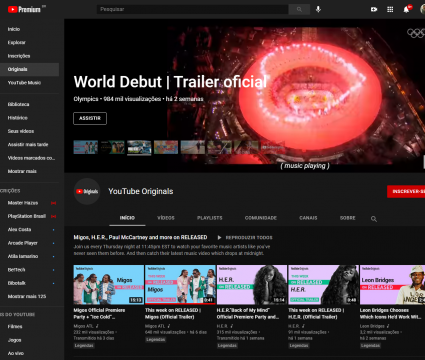Viewport: 425px width, 360px height.
Task: Click Leon Bridges Chooses video title
Action: click(x=390, y=313)
